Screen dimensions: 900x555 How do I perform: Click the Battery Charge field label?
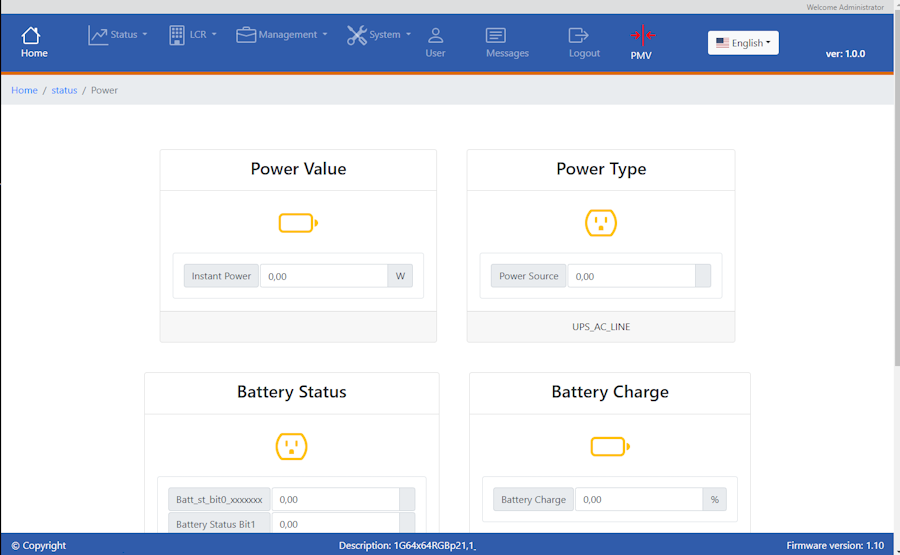coord(533,499)
